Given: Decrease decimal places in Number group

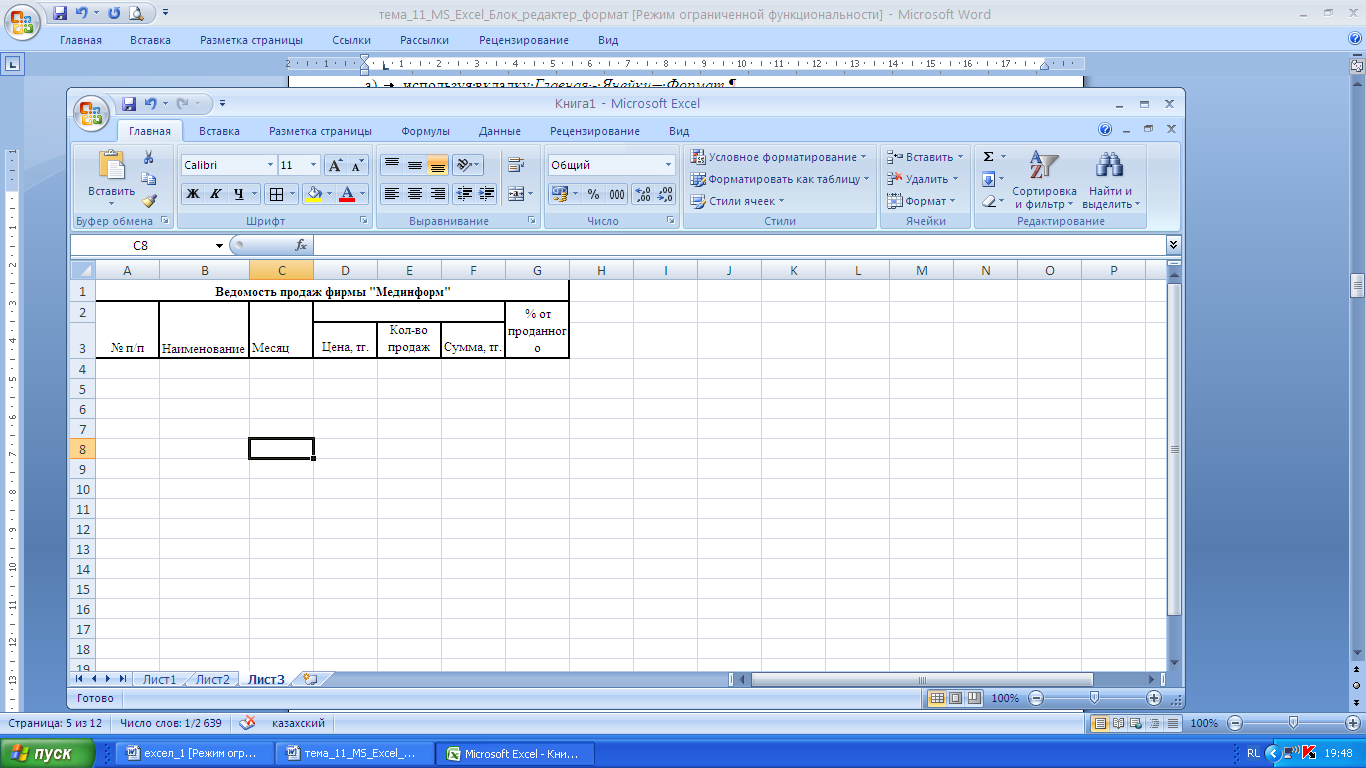Looking at the screenshot, I should click(665, 194).
